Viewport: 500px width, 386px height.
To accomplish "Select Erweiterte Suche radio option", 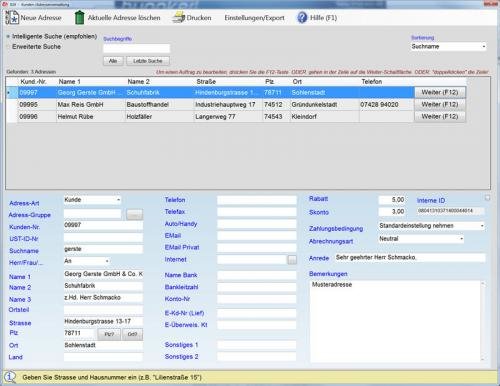I will pos(8,47).
